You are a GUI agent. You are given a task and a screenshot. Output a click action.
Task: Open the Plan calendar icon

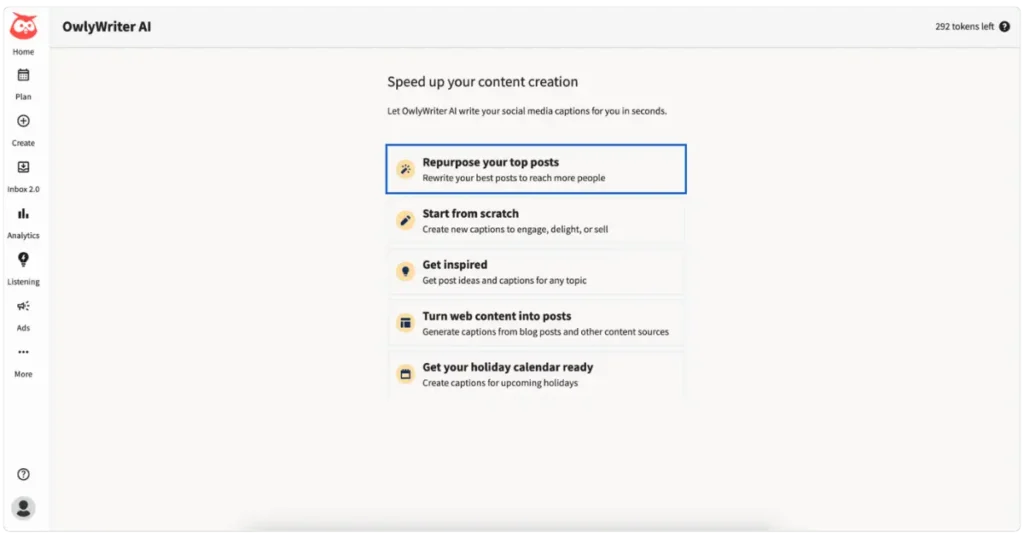24,75
